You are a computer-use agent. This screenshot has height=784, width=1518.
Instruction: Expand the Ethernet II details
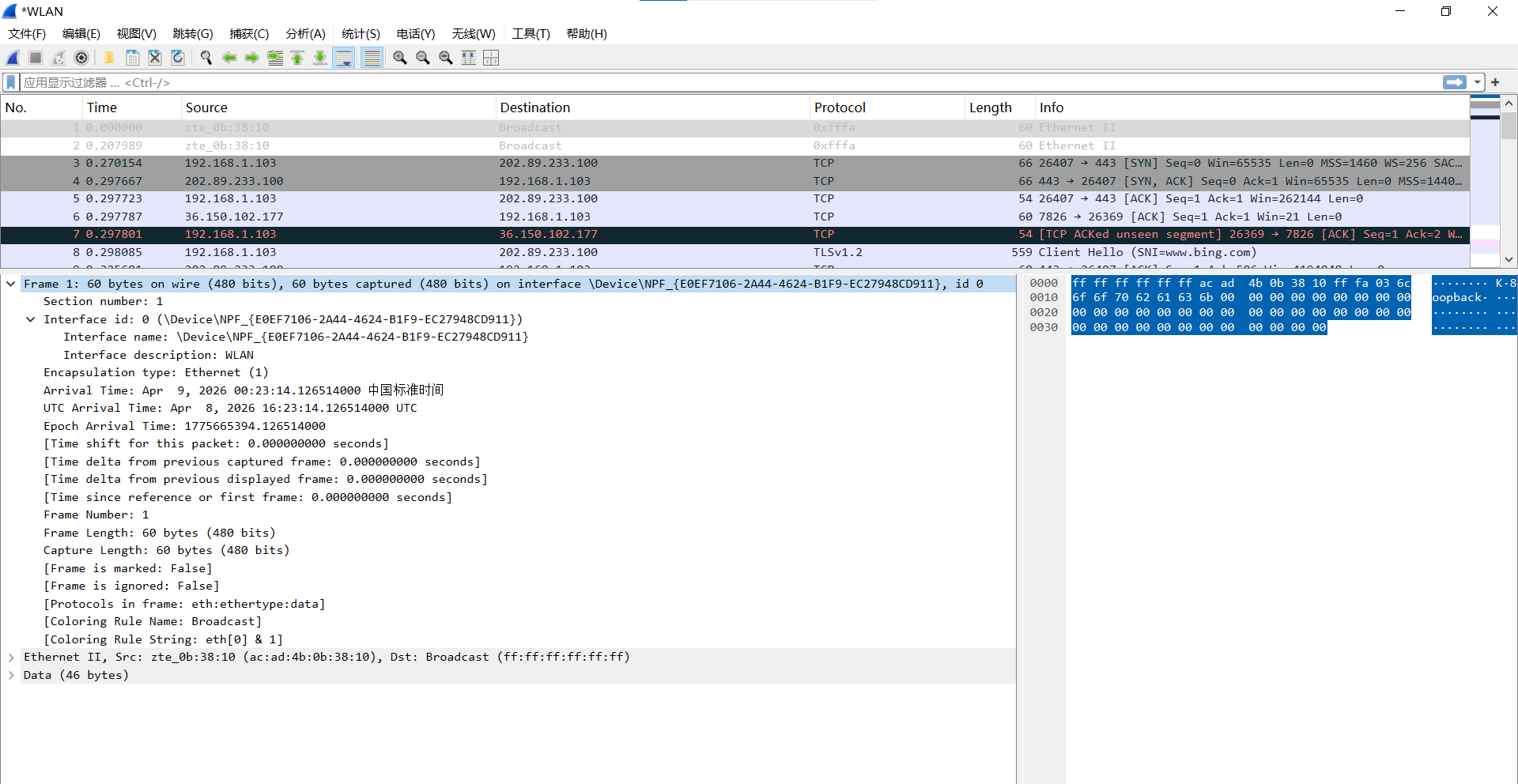click(x=11, y=658)
